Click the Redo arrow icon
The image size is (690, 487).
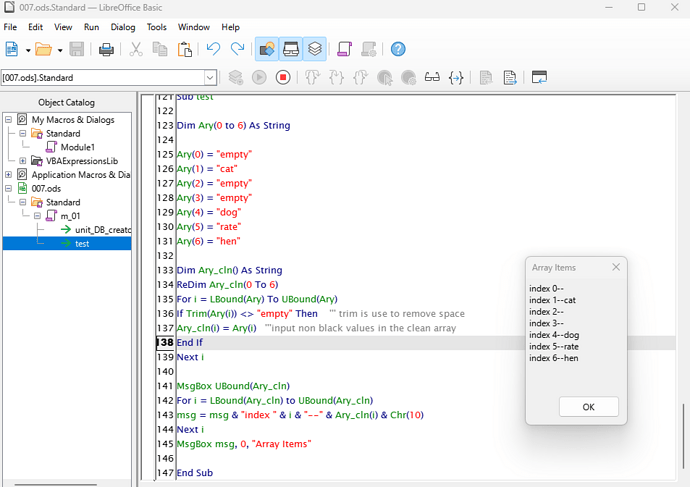click(x=237, y=49)
